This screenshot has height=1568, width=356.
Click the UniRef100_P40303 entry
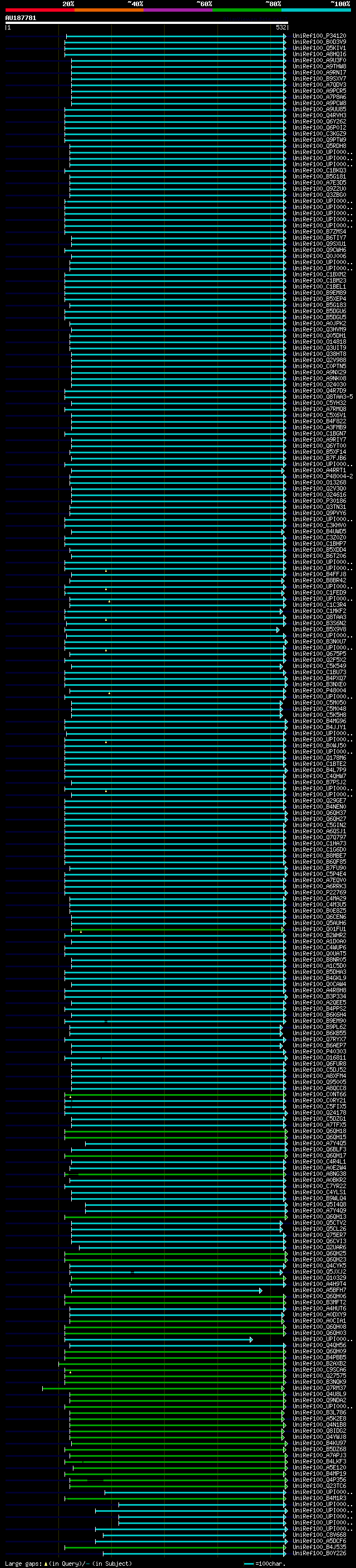point(319,1051)
